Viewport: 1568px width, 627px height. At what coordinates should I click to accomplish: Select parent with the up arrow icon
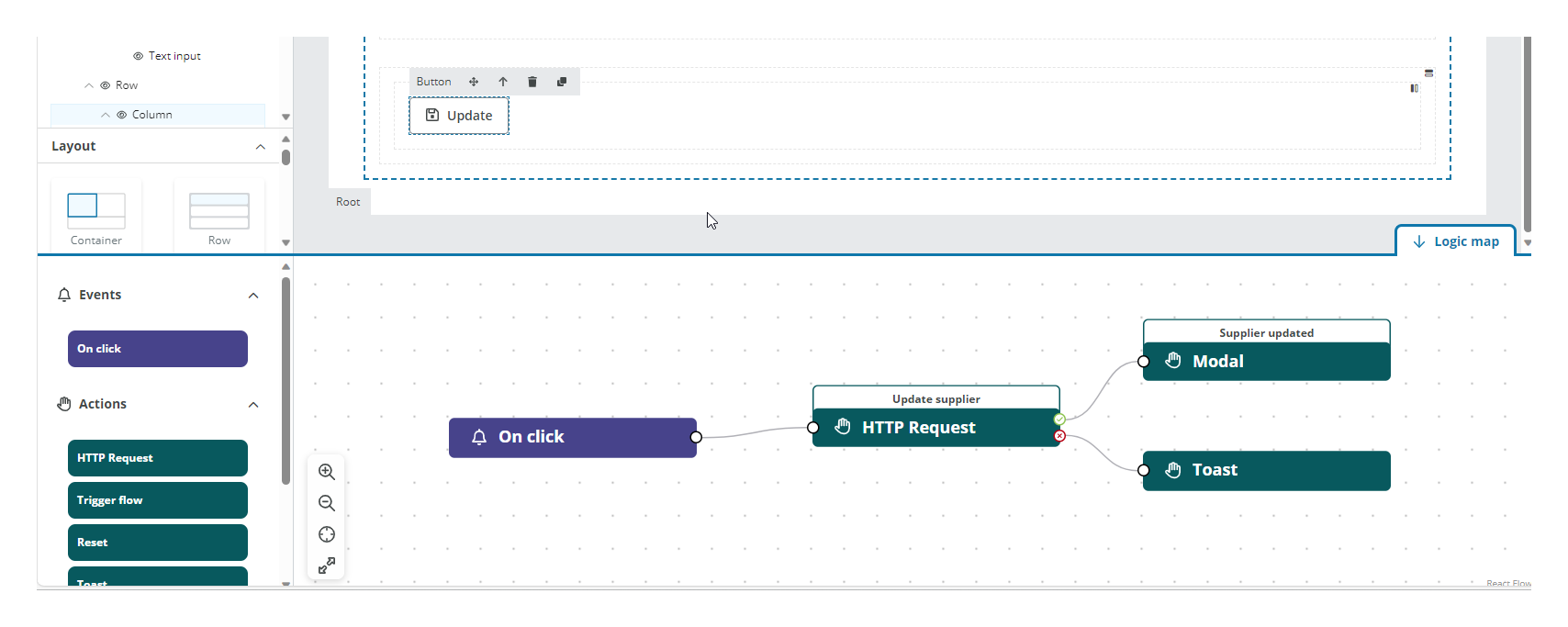point(503,82)
